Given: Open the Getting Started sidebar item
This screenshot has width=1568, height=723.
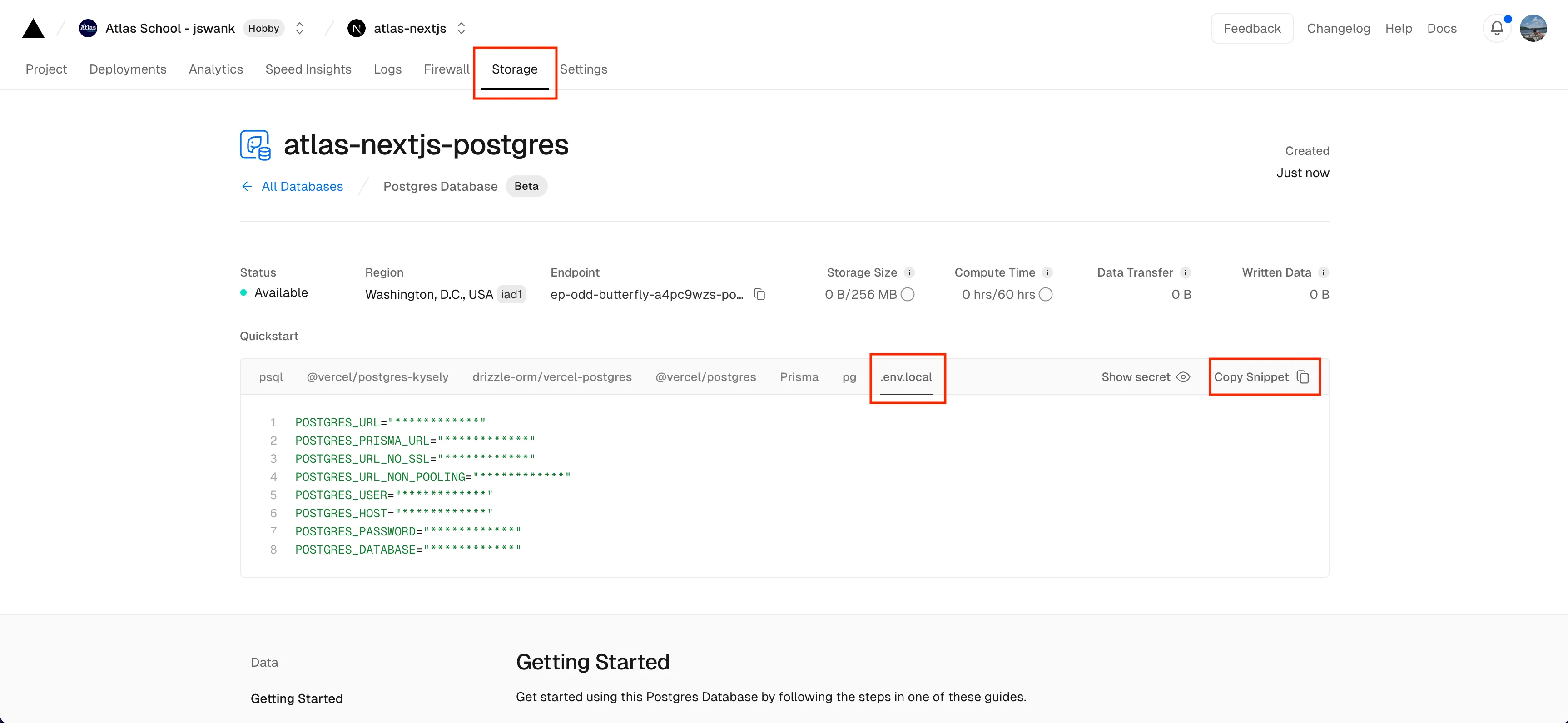Looking at the screenshot, I should [x=297, y=698].
